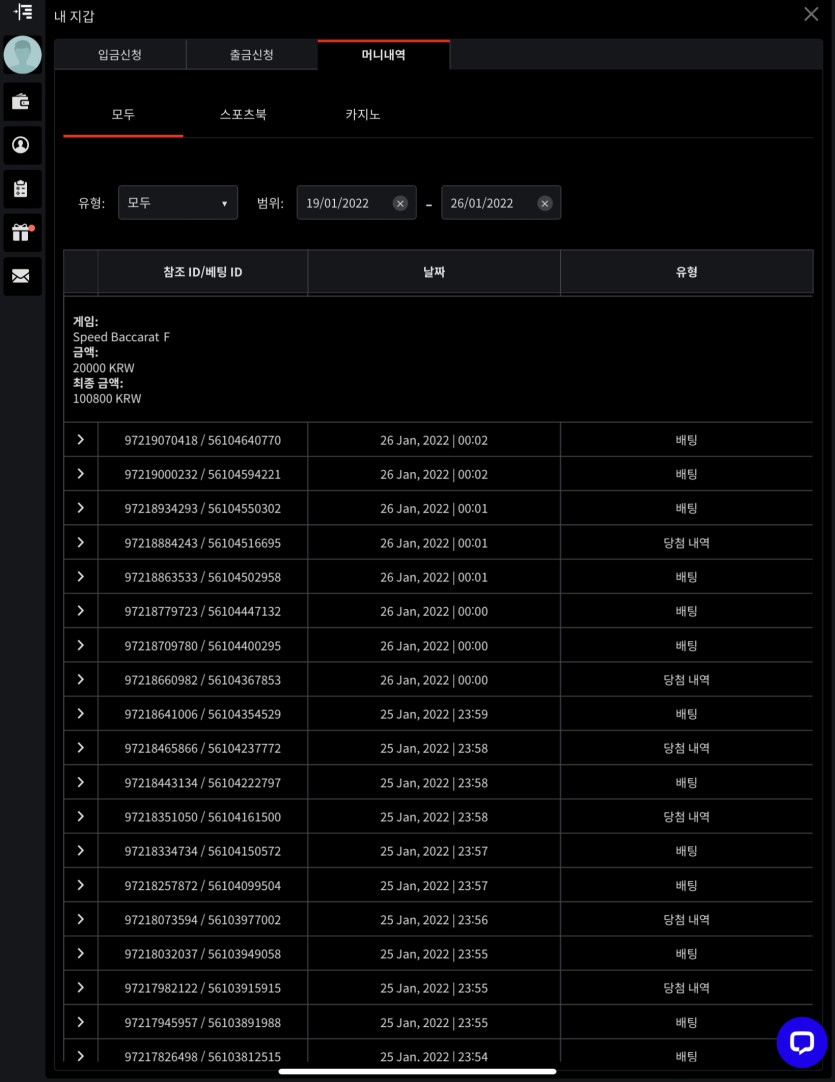Open the live chat support bubble
Viewport: 835px width, 1082px height.
click(801, 1042)
